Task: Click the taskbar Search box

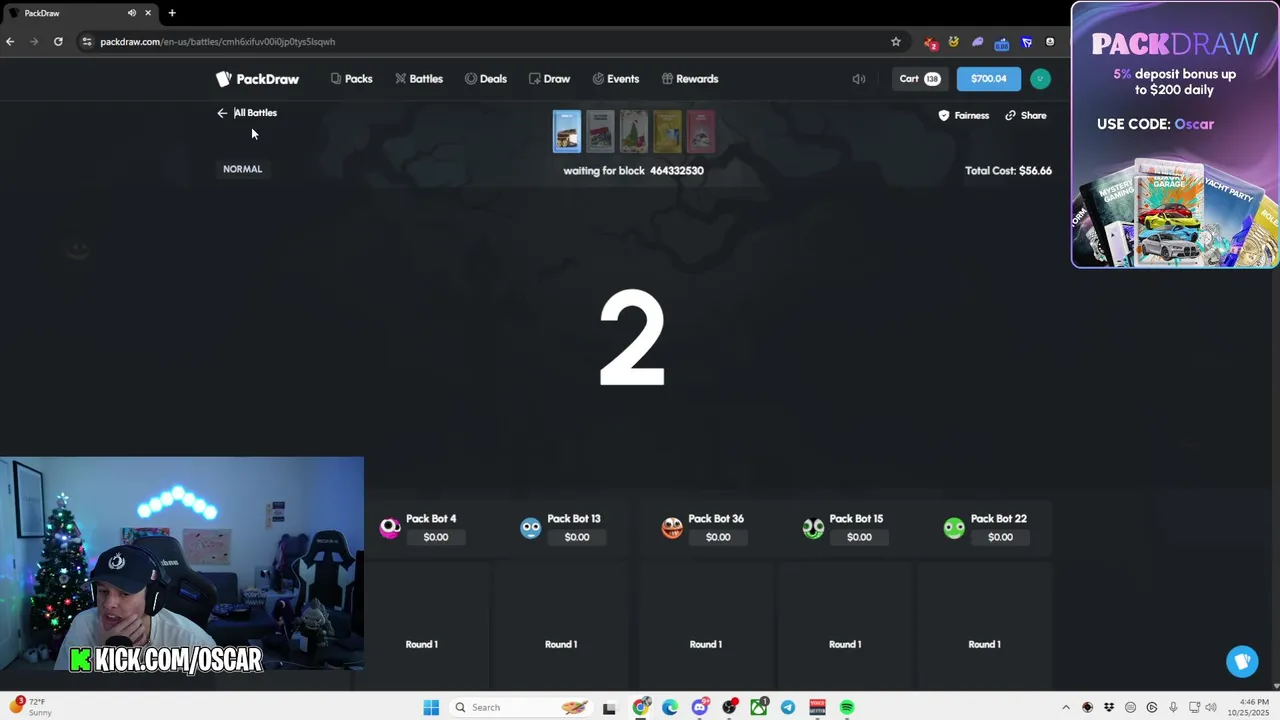Action: point(522,708)
